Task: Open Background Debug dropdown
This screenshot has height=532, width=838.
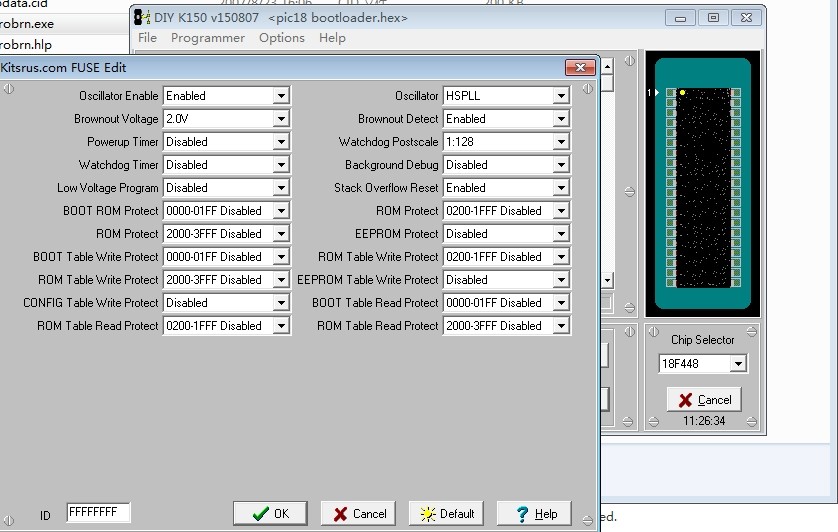Action: (x=561, y=165)
